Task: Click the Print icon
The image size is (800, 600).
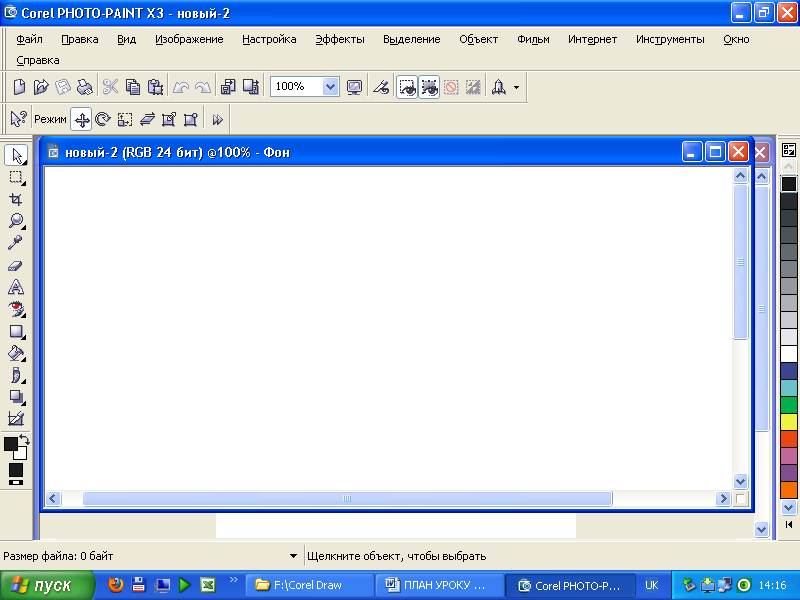Action: pos(85,87)
